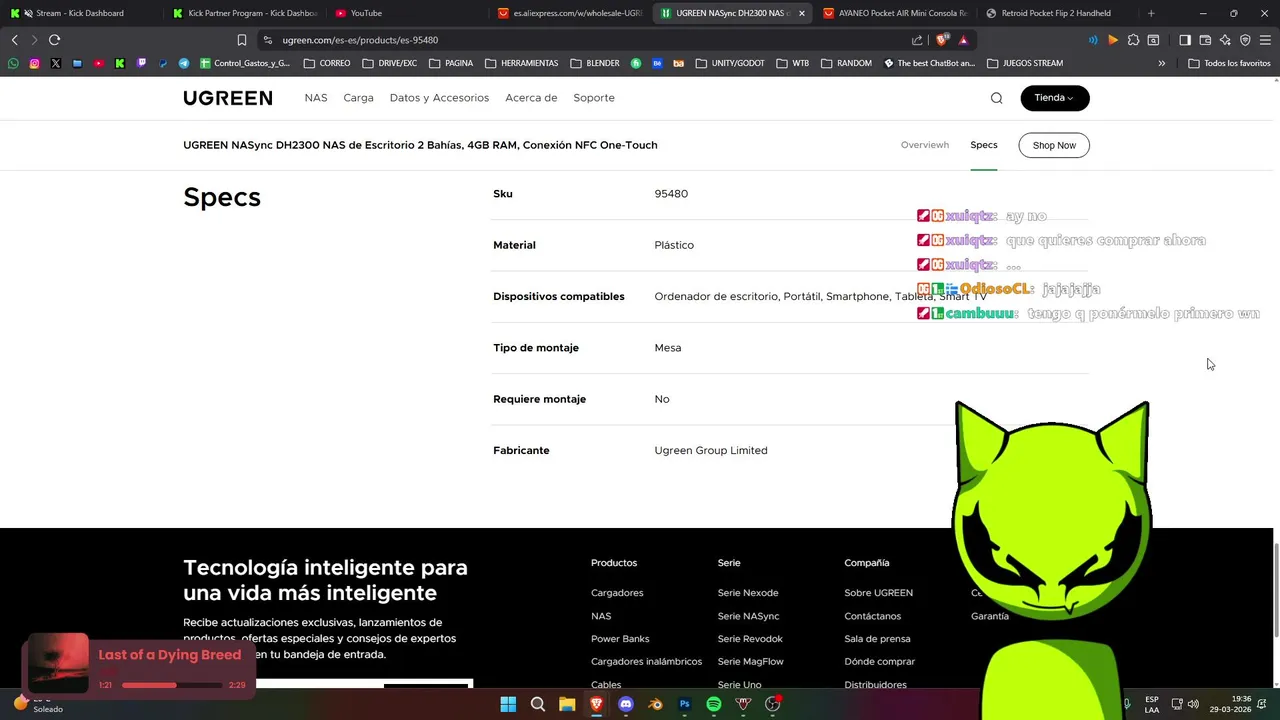Open Blender from the taskbar
This screenshot has width=1280, height=720.
pyautogui.click(x=655, y=704)
